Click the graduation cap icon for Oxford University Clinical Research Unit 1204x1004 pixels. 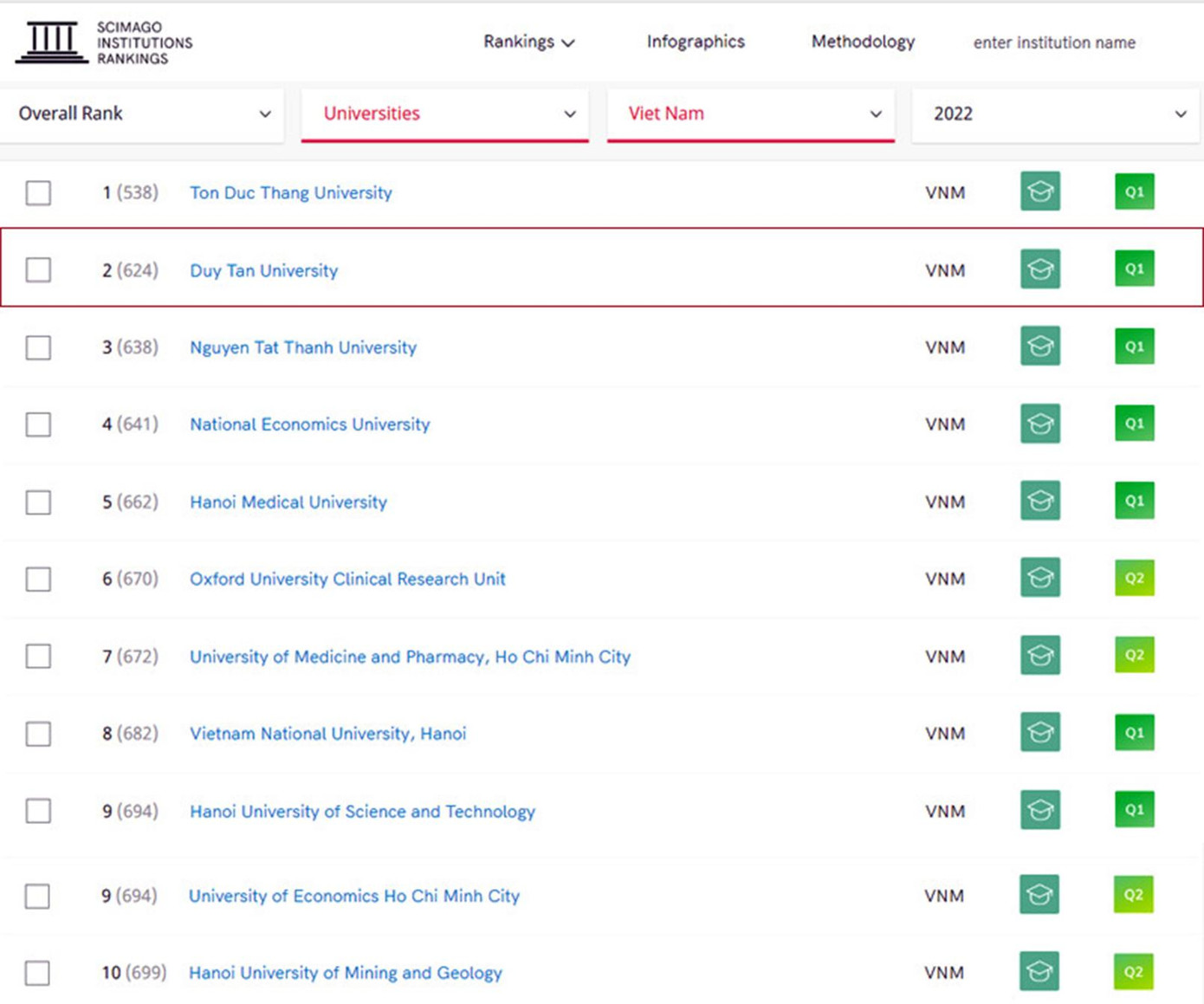1039,578
